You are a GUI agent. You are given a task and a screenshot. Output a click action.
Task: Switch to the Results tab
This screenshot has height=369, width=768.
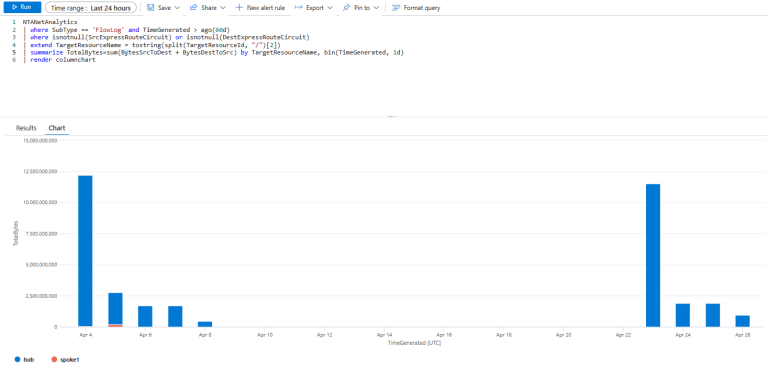point(26,128)
